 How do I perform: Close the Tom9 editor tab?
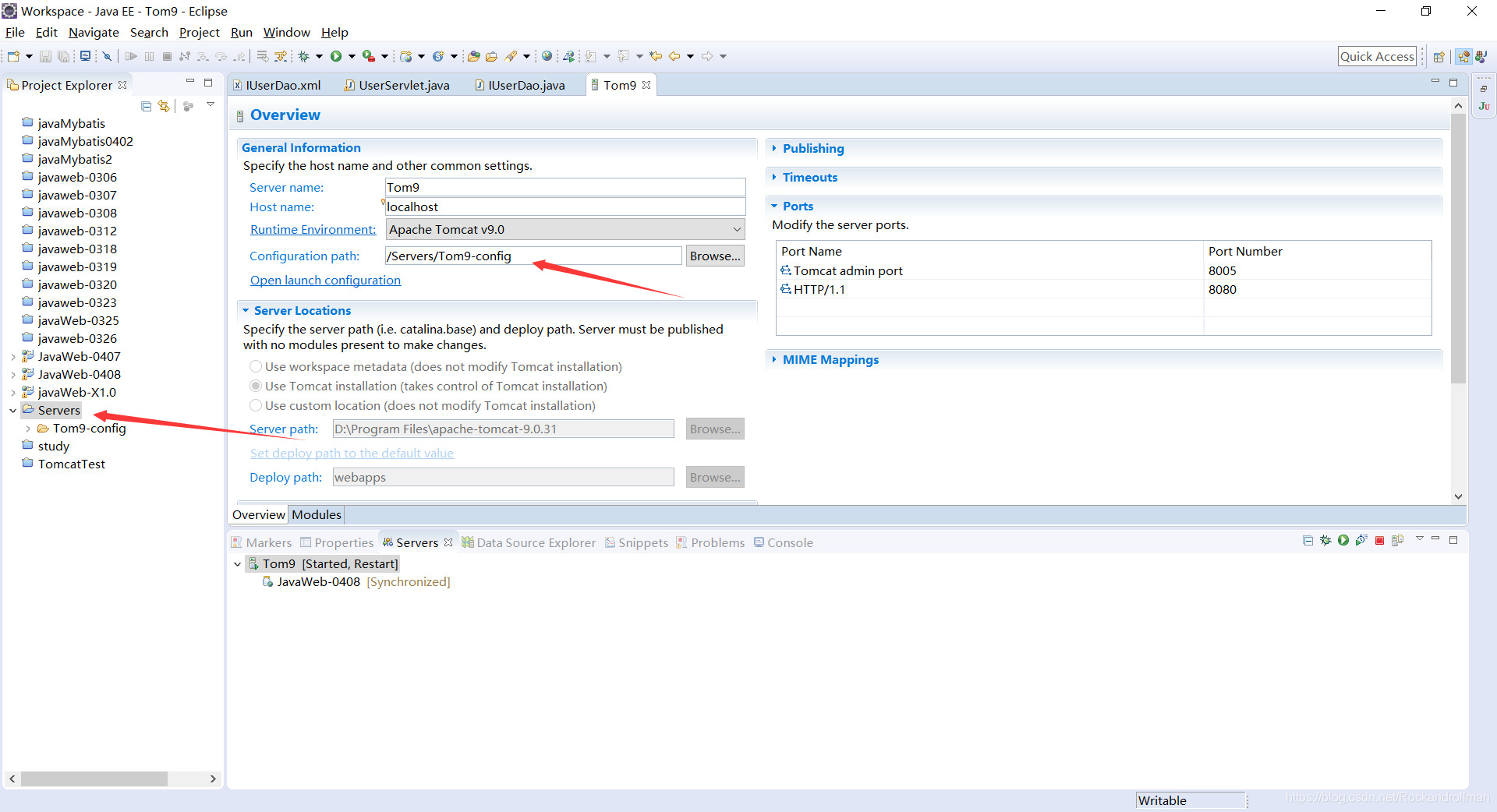646,85
